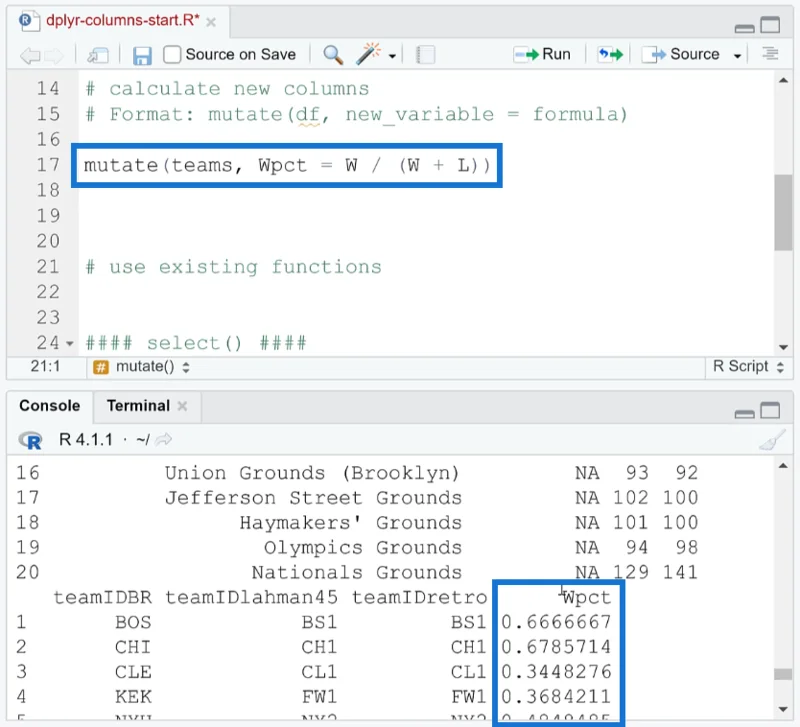This screenshot has width=800, height=727.
Task: Click the console scrollbar up arrow
Action: point(783,466)
